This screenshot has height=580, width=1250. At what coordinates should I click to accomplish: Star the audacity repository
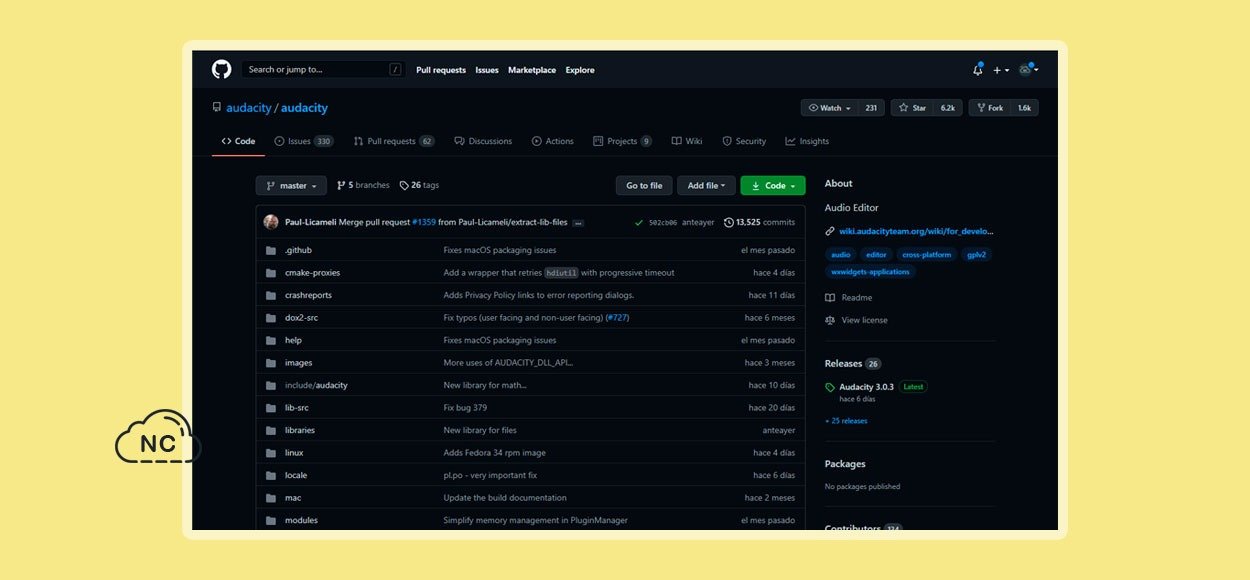[x=913, y=108]
